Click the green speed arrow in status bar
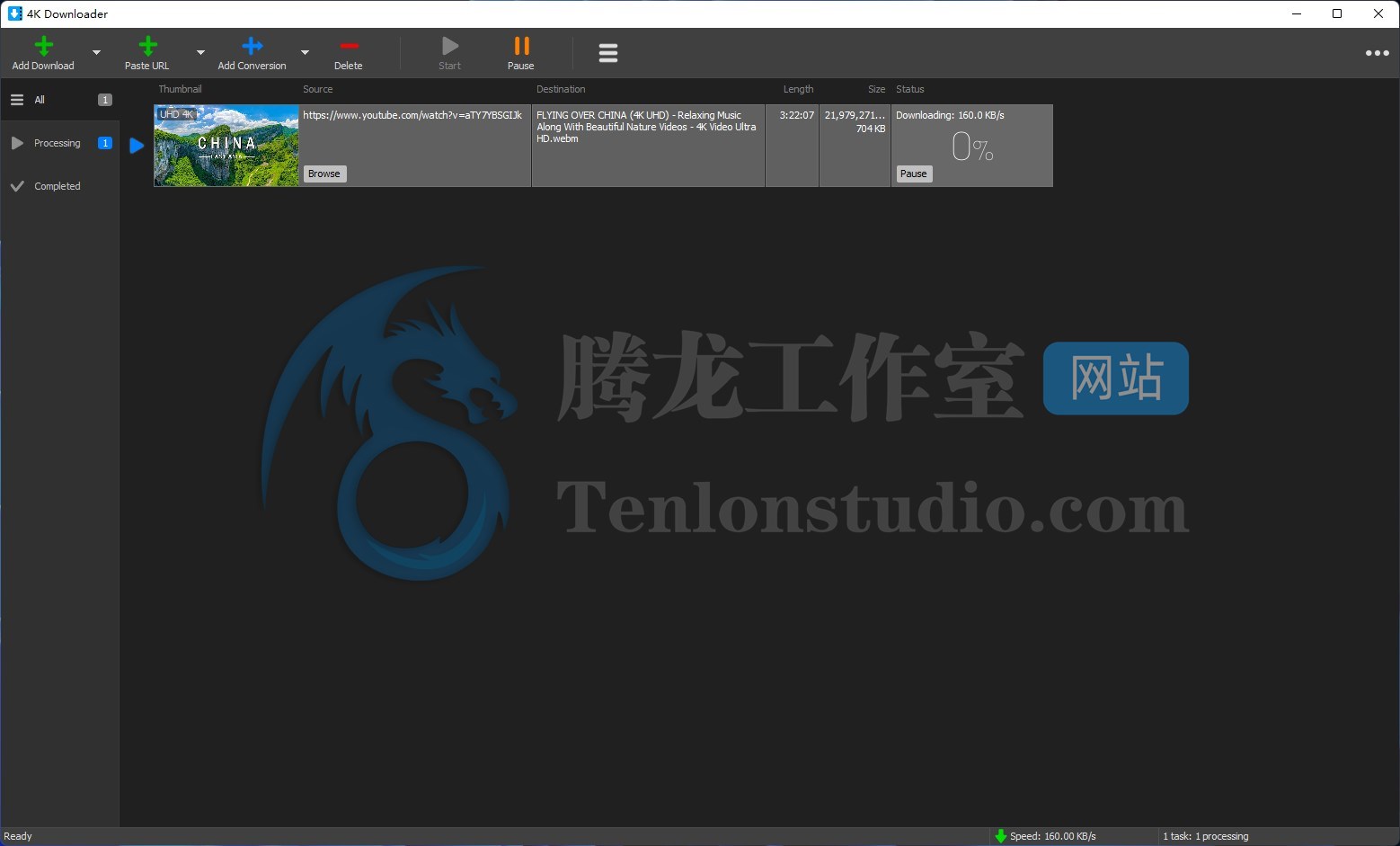The height and width of the screenshot is (846, 1400). (1000, 836)
